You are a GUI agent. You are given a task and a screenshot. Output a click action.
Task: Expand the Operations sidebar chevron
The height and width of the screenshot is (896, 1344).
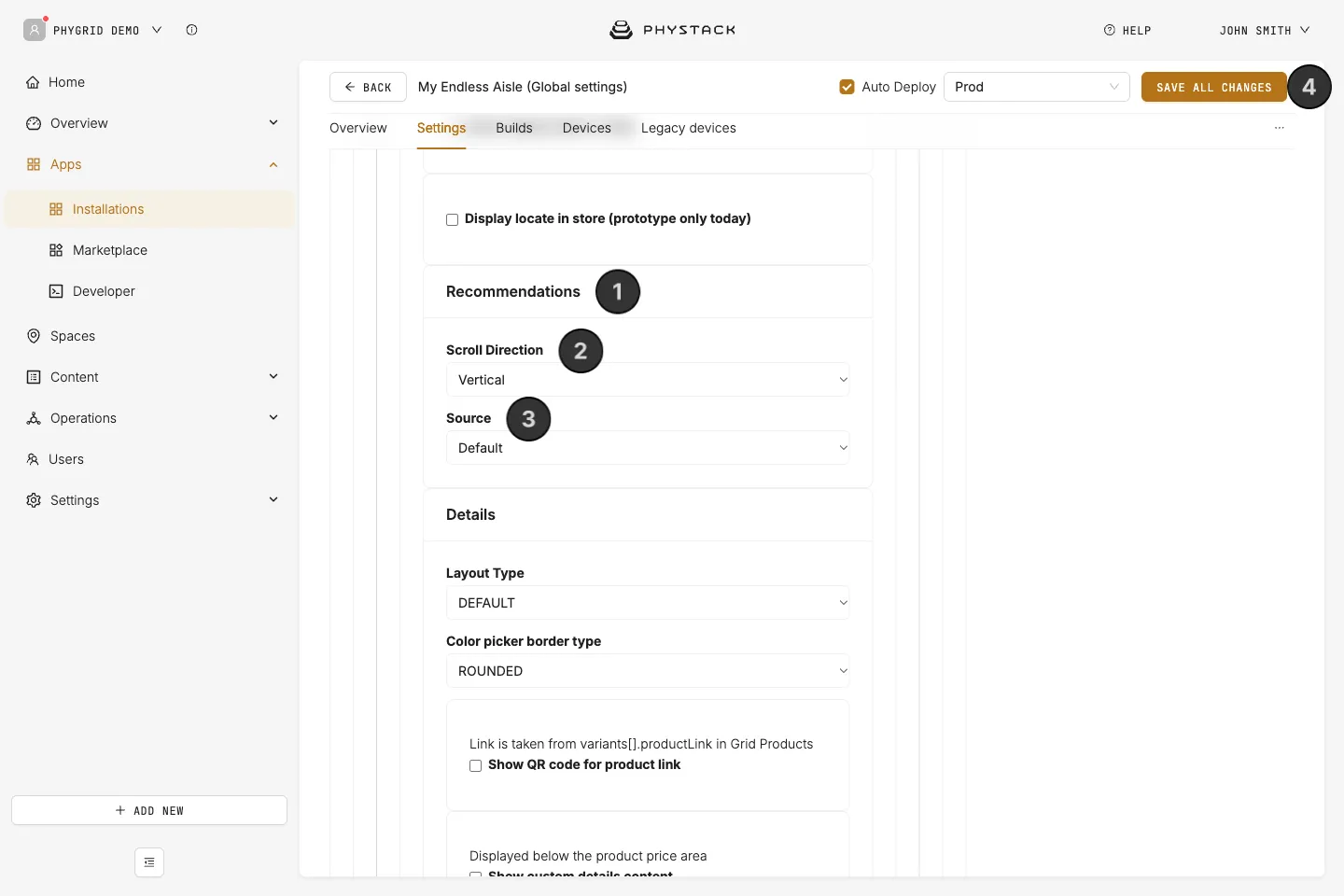click(x=273, y=418)
